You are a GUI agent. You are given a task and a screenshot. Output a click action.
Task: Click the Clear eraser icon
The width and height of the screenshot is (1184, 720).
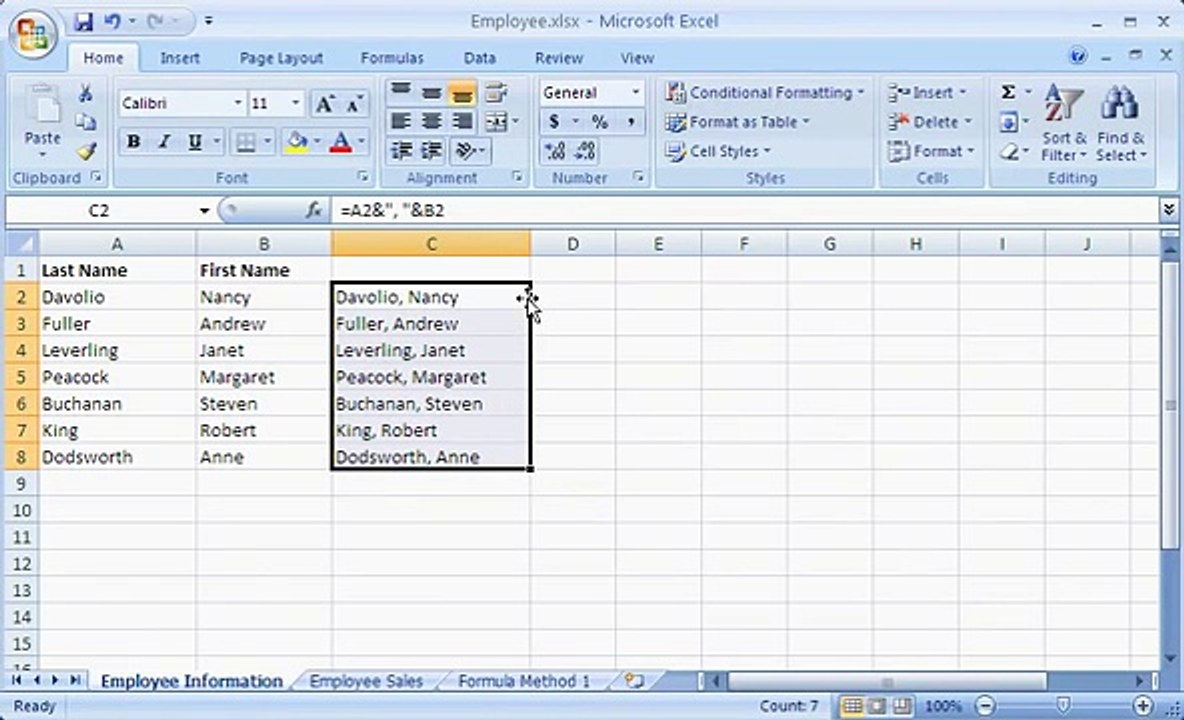click(1008, 152)
